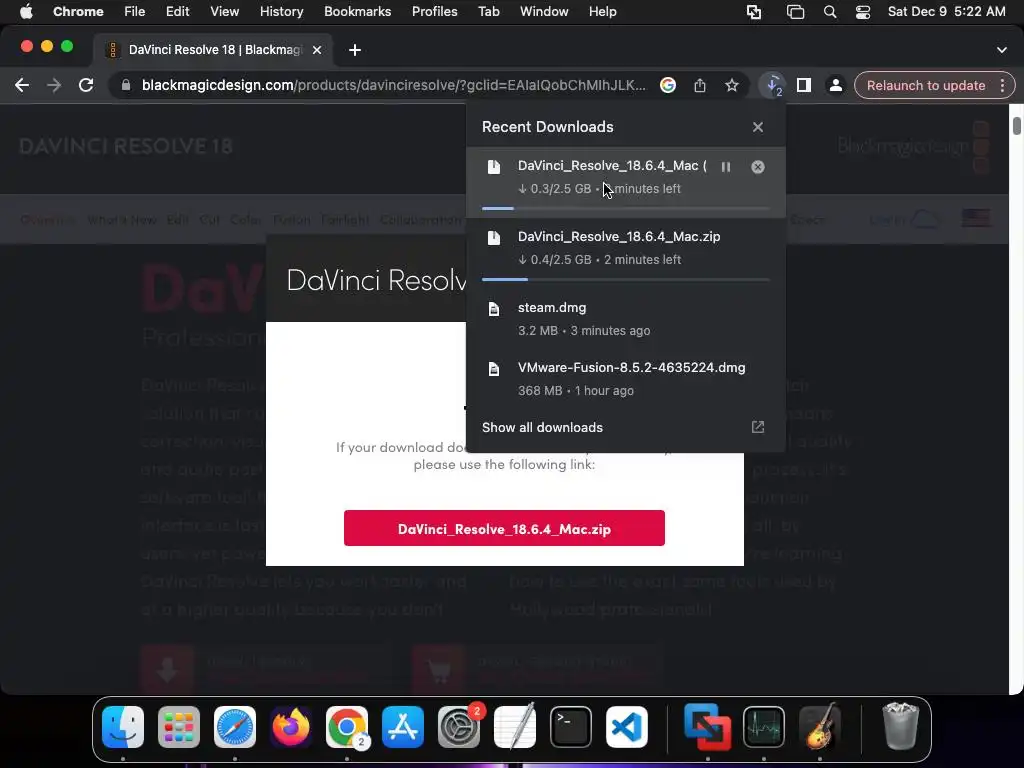The image size is (1024, 768).
Task: Open the Chrome menu in menu bar
Action: [78, 12]
